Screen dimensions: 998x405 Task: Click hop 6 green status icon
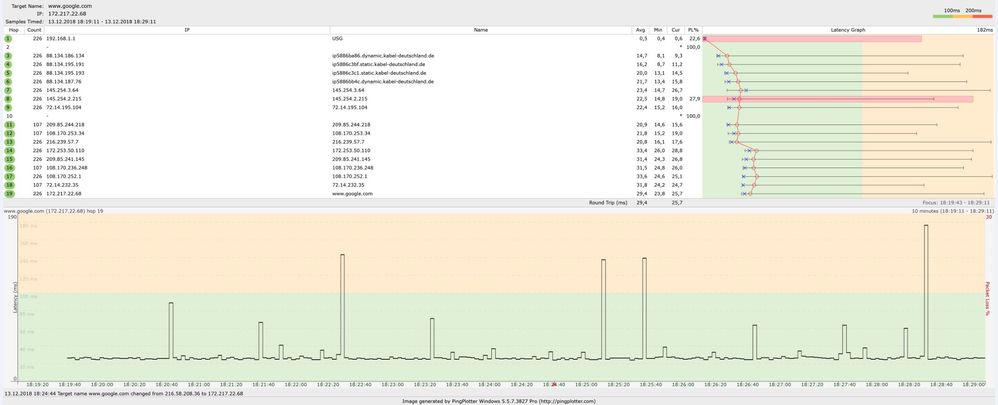[8, 82]
